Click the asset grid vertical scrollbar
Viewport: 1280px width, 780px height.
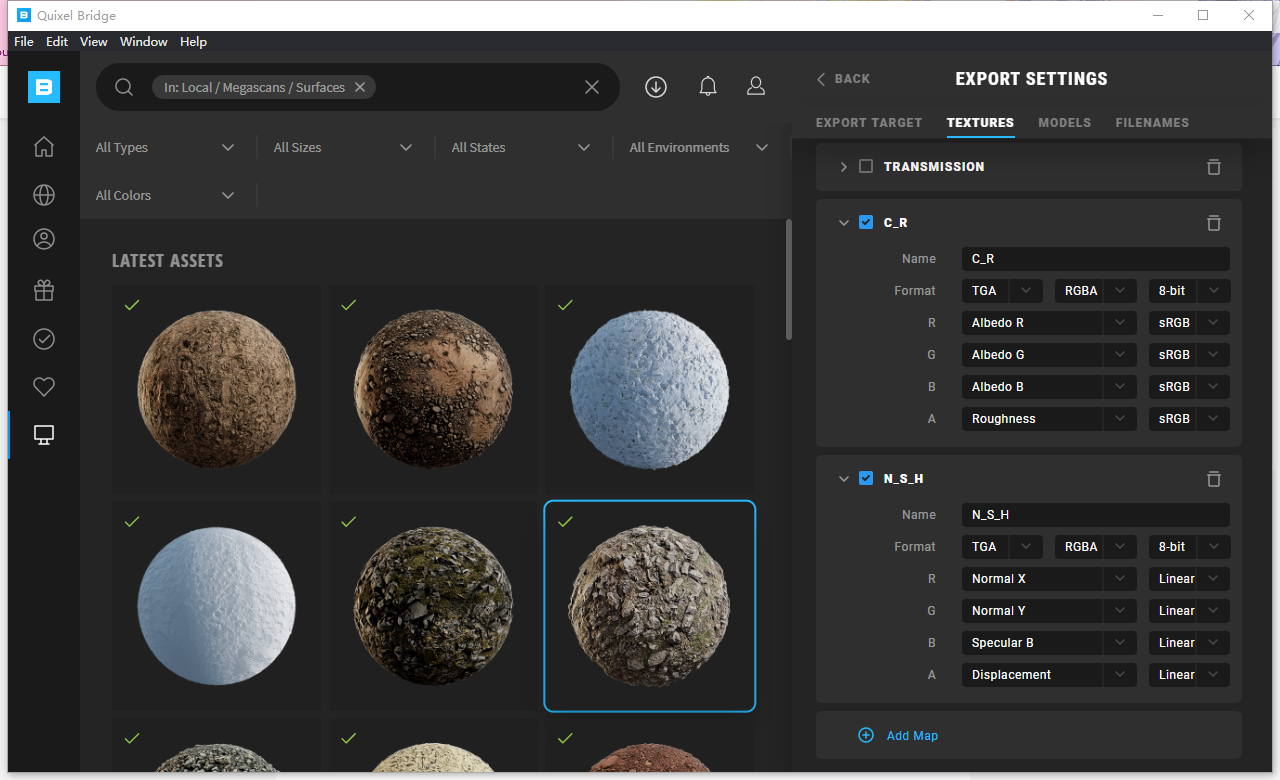[789, 280]
